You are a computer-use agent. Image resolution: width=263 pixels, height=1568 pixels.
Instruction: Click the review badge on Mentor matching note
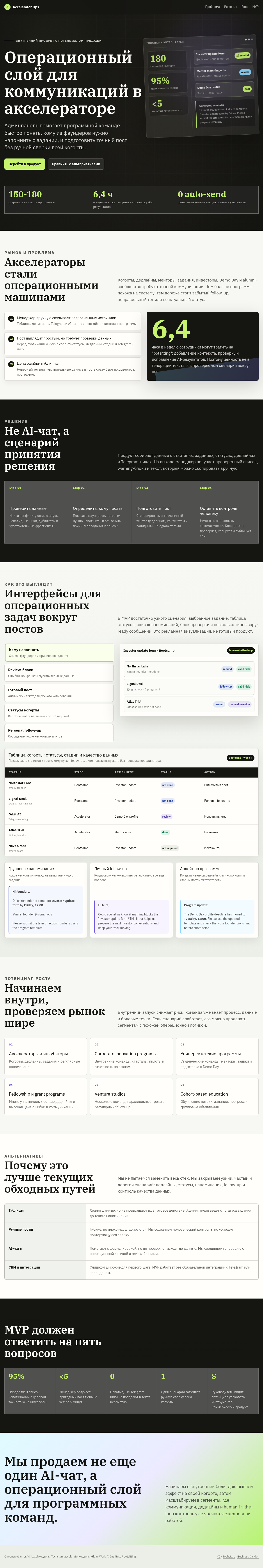245,72
